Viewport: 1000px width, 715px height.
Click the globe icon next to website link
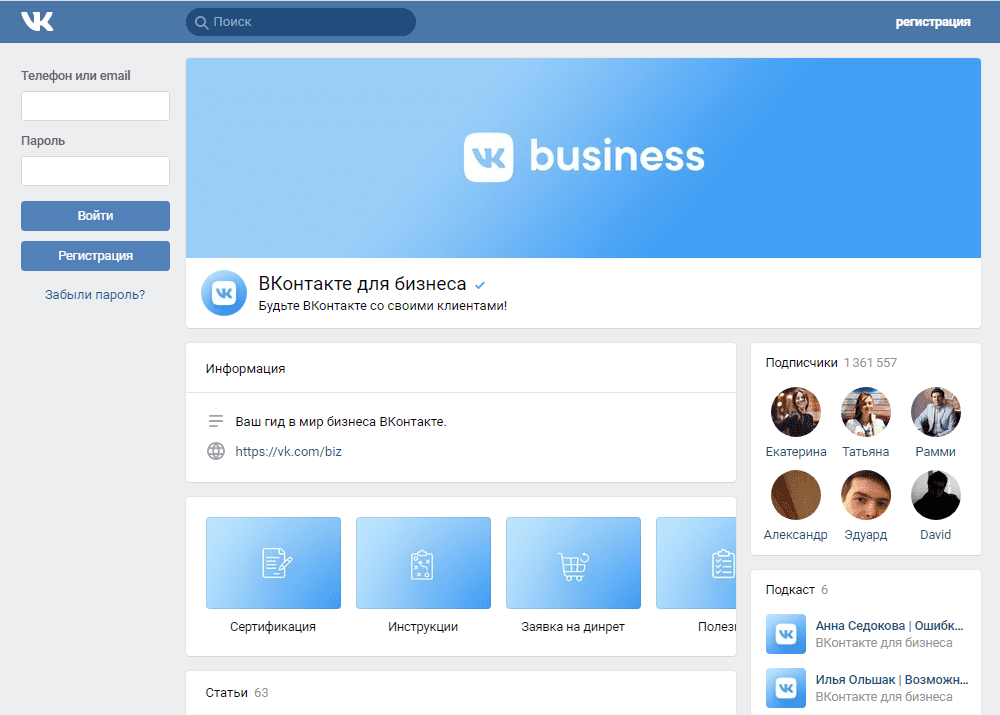click(216, 451)
